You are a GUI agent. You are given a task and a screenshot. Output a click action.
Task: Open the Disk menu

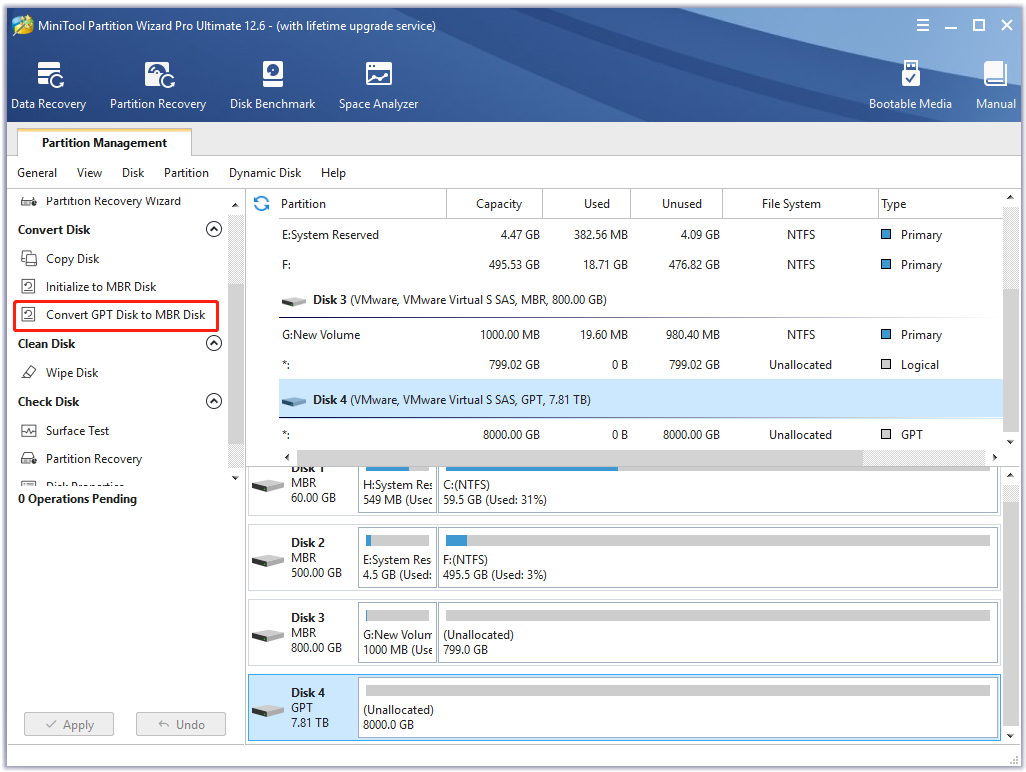coord(133,173)
